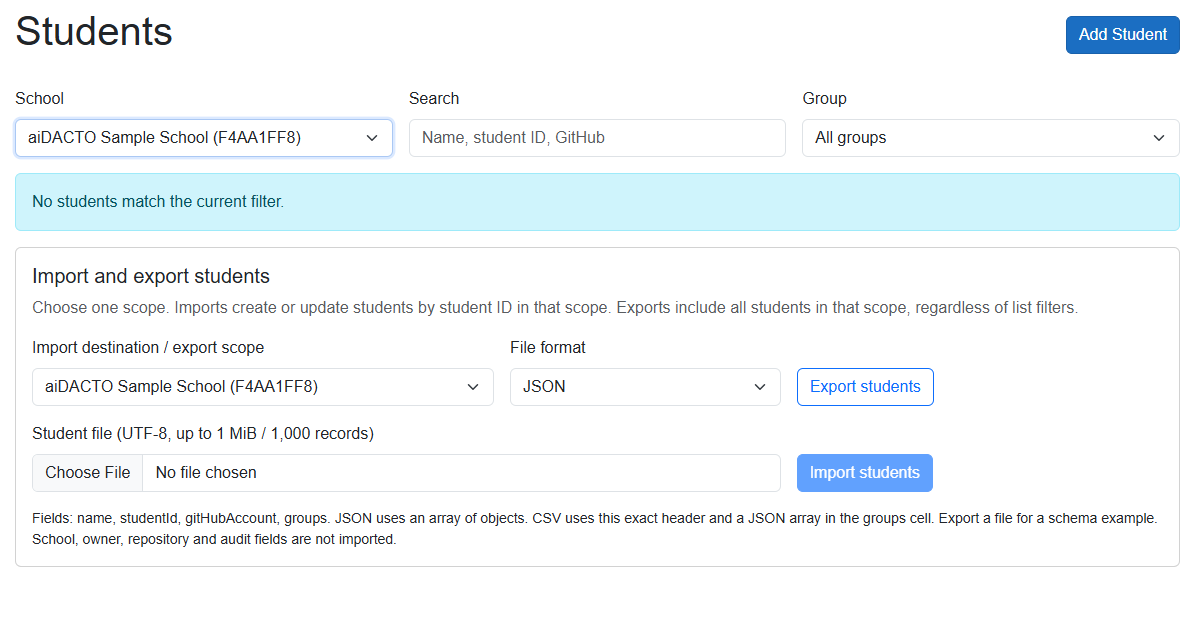
Task: Click the Import students button
Action: pyautogui.click(x=864, y=472)
